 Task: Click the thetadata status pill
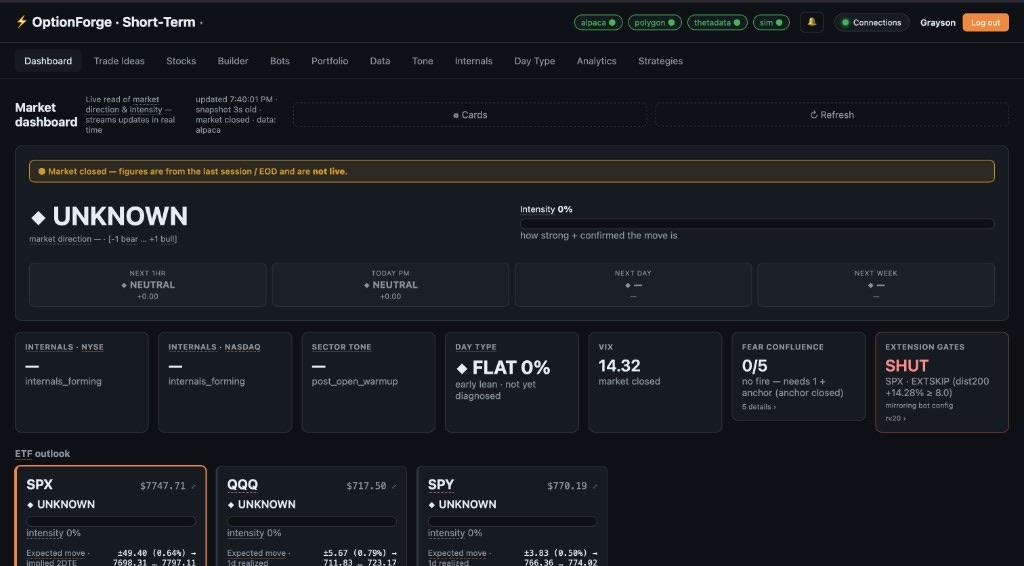click(x=717, y=22)
